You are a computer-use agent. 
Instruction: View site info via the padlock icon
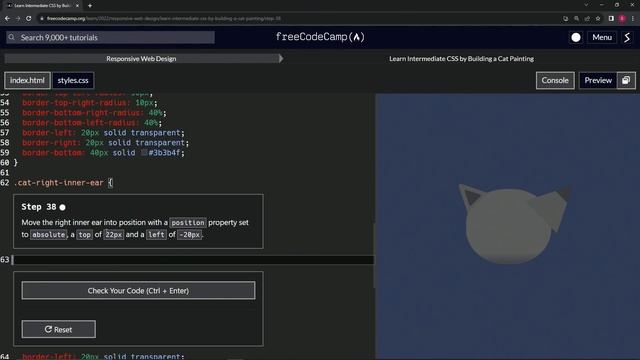pyautogui.click(x=42, y=18)
